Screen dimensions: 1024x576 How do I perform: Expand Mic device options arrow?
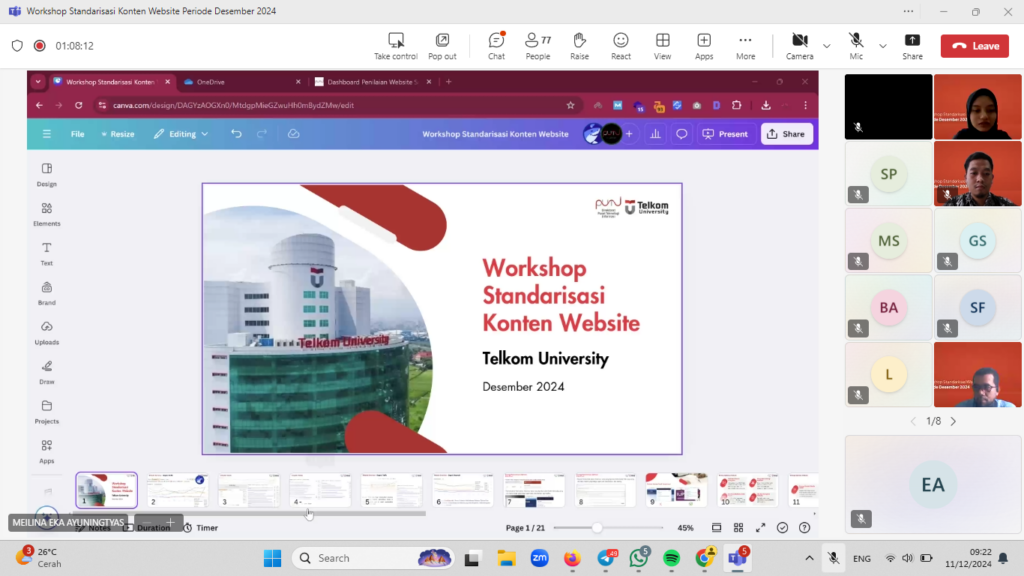883,46
